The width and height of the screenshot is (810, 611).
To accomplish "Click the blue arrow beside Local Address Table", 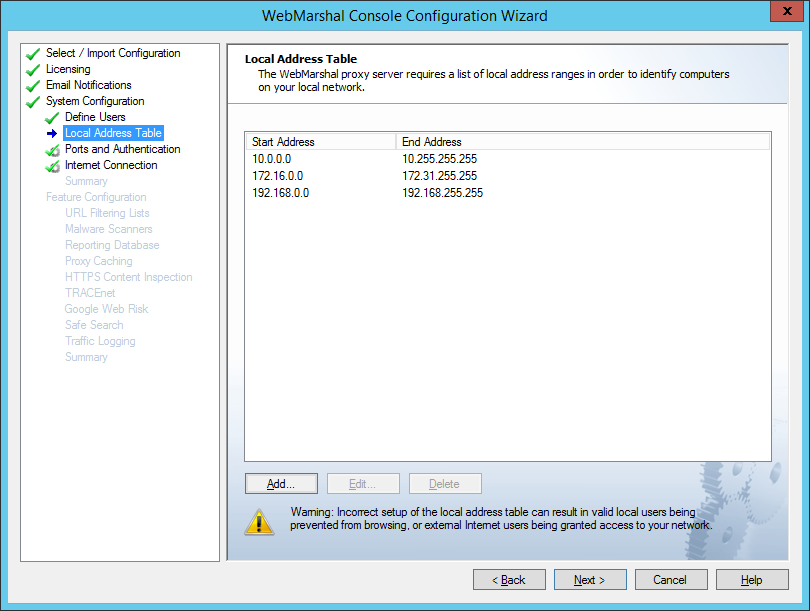I will click(53, 134).
